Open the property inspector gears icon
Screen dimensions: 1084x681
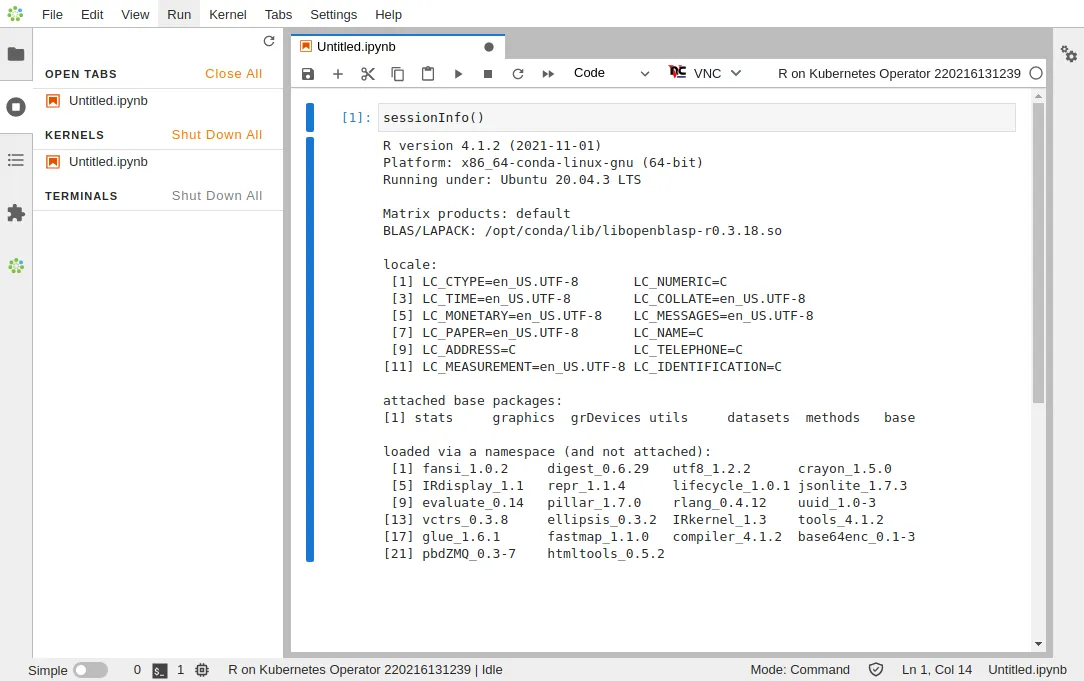pos(1069,53)
